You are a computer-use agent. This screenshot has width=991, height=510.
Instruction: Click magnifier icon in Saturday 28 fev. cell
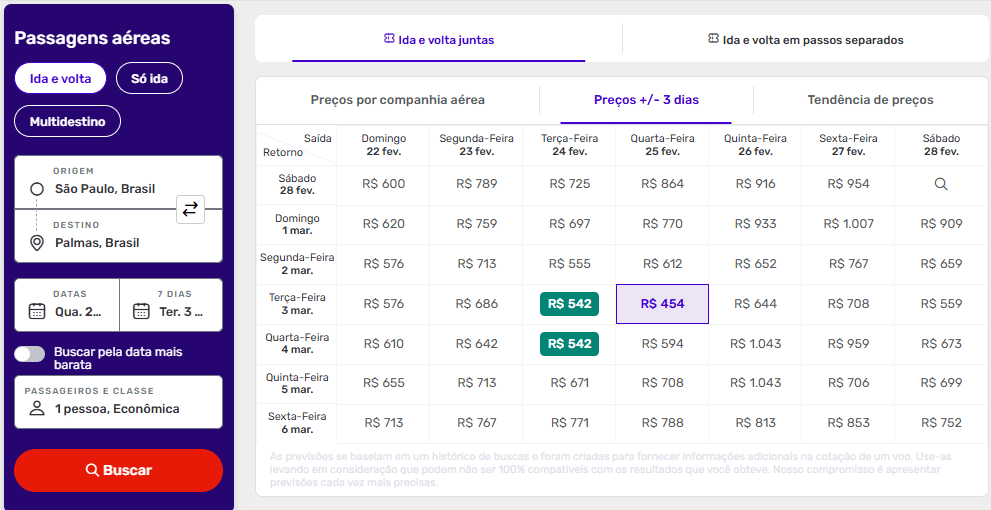click(x=941, y=184)
